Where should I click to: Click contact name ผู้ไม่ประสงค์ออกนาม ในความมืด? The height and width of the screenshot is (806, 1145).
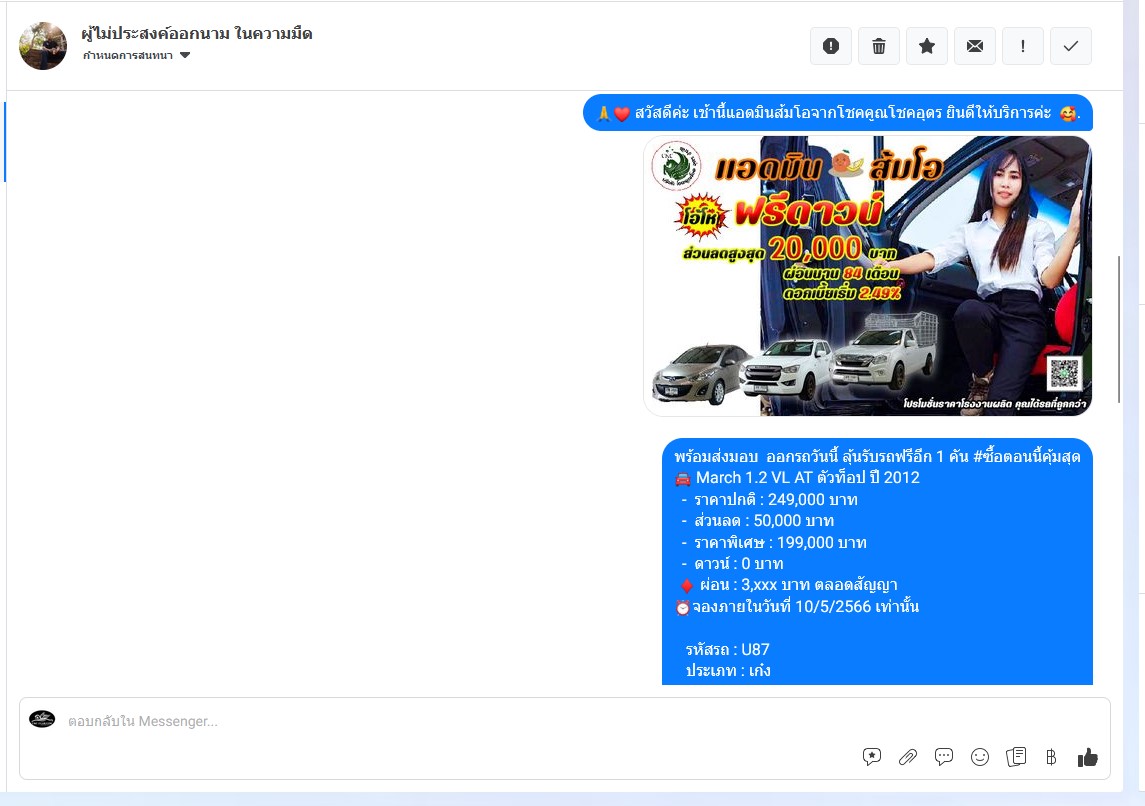(196, 34)
